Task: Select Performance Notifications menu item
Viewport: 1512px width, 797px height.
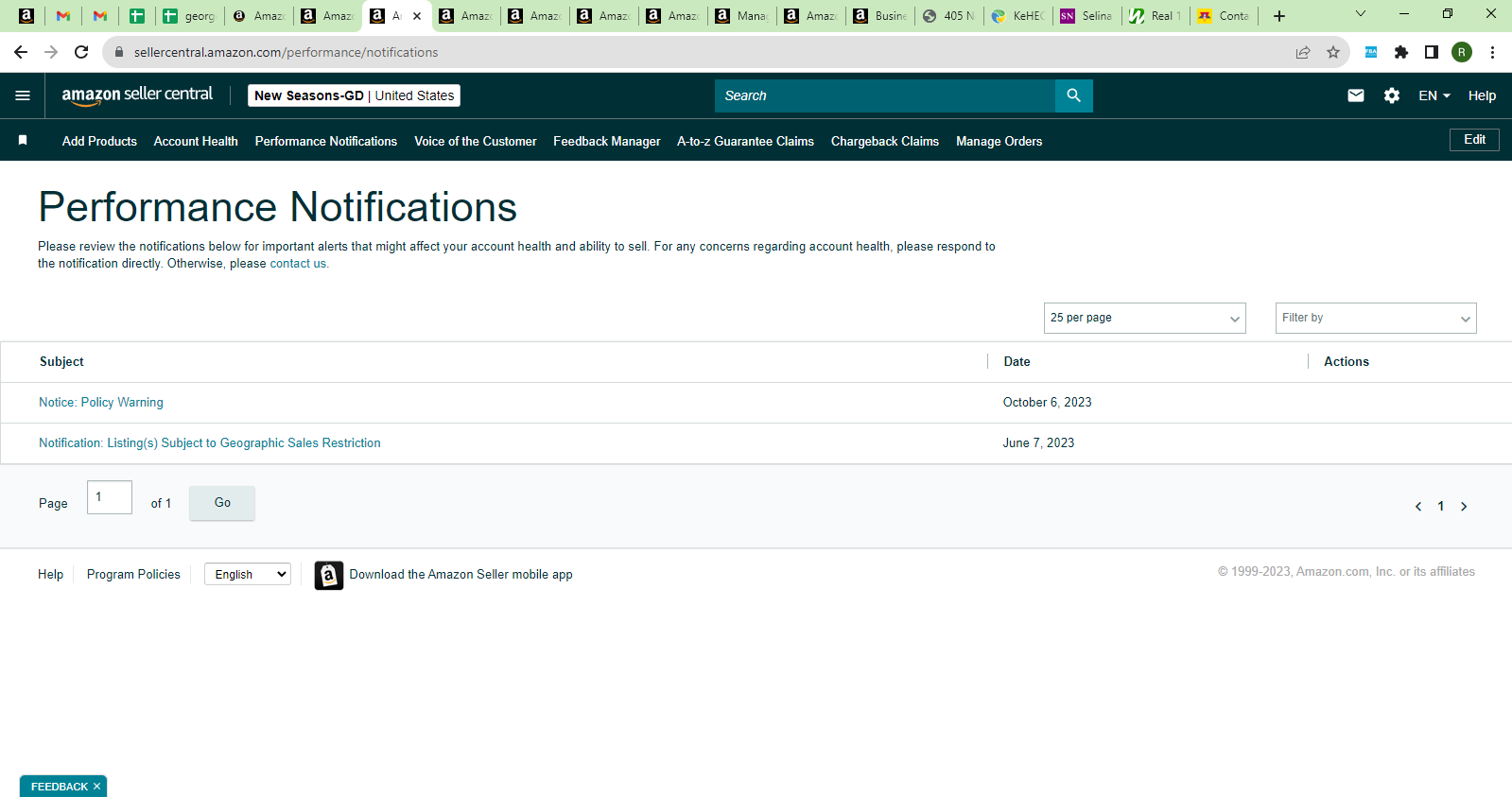Action: point(326,141)
